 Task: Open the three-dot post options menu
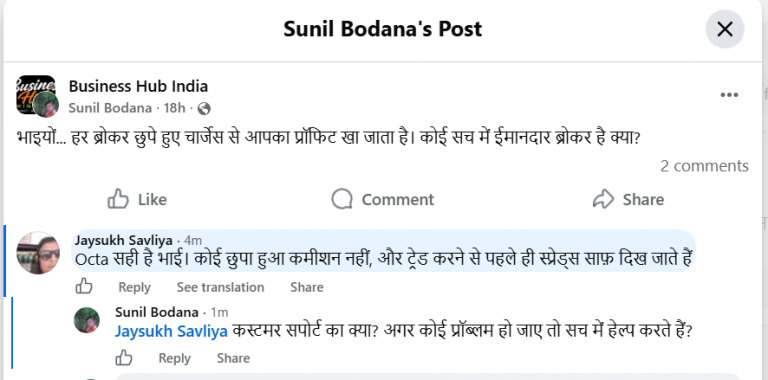pyautogui.click(x=729, y=95)
